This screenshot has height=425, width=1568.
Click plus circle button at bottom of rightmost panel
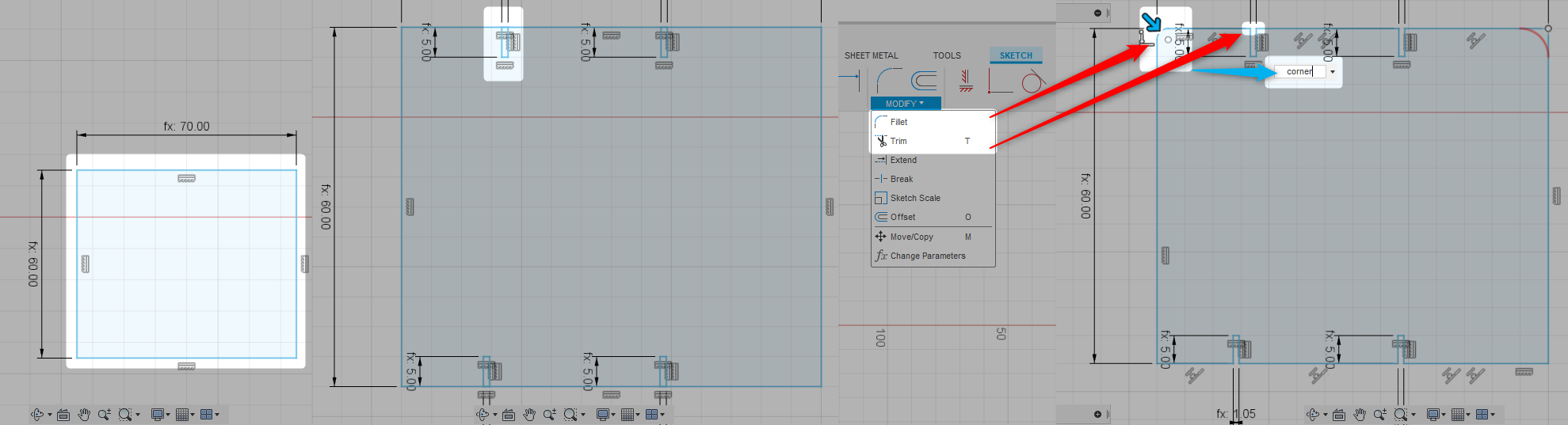pyautogui.click(x=1097, y=414)
